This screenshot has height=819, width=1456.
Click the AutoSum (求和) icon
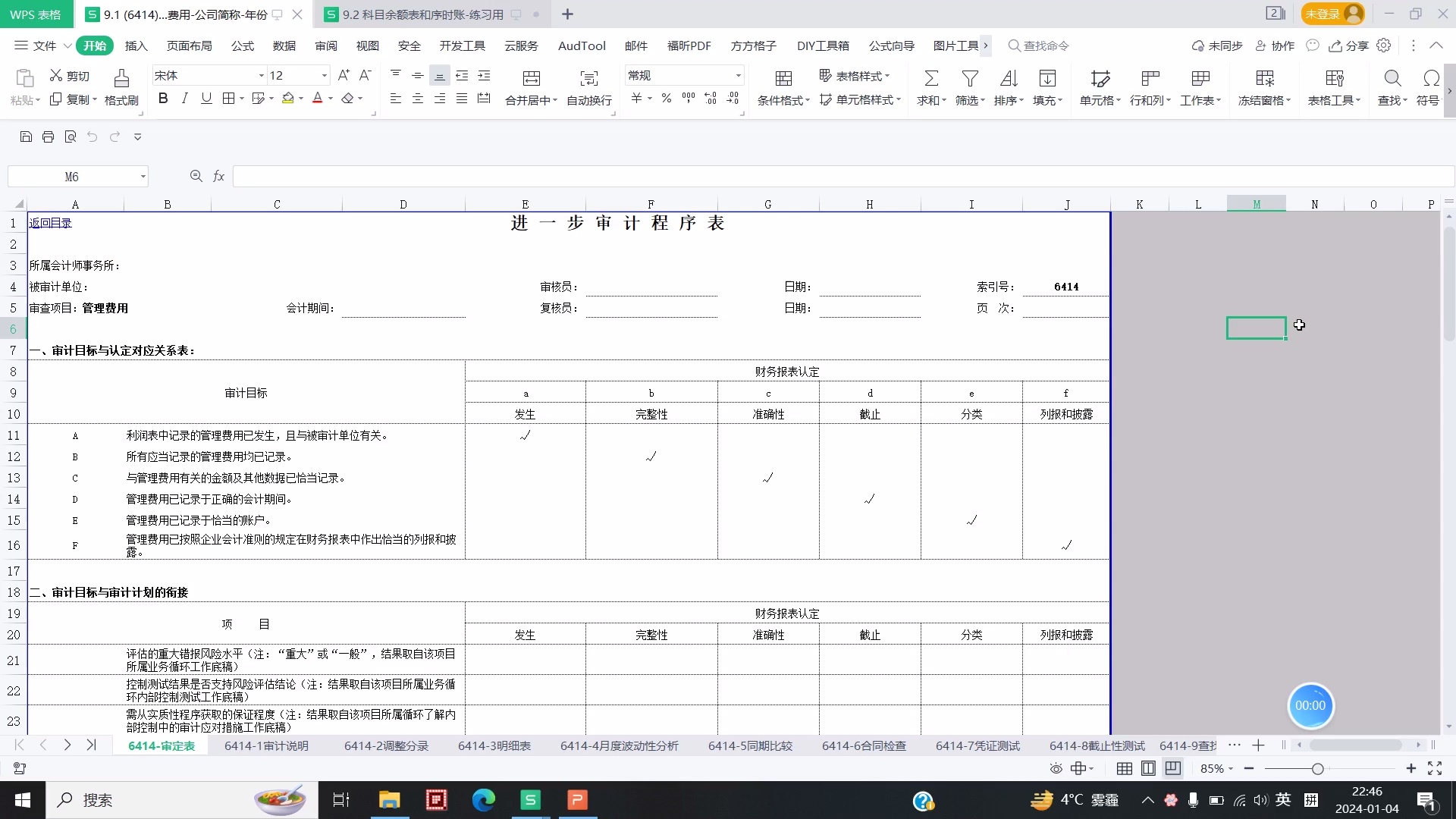point(931,78)
